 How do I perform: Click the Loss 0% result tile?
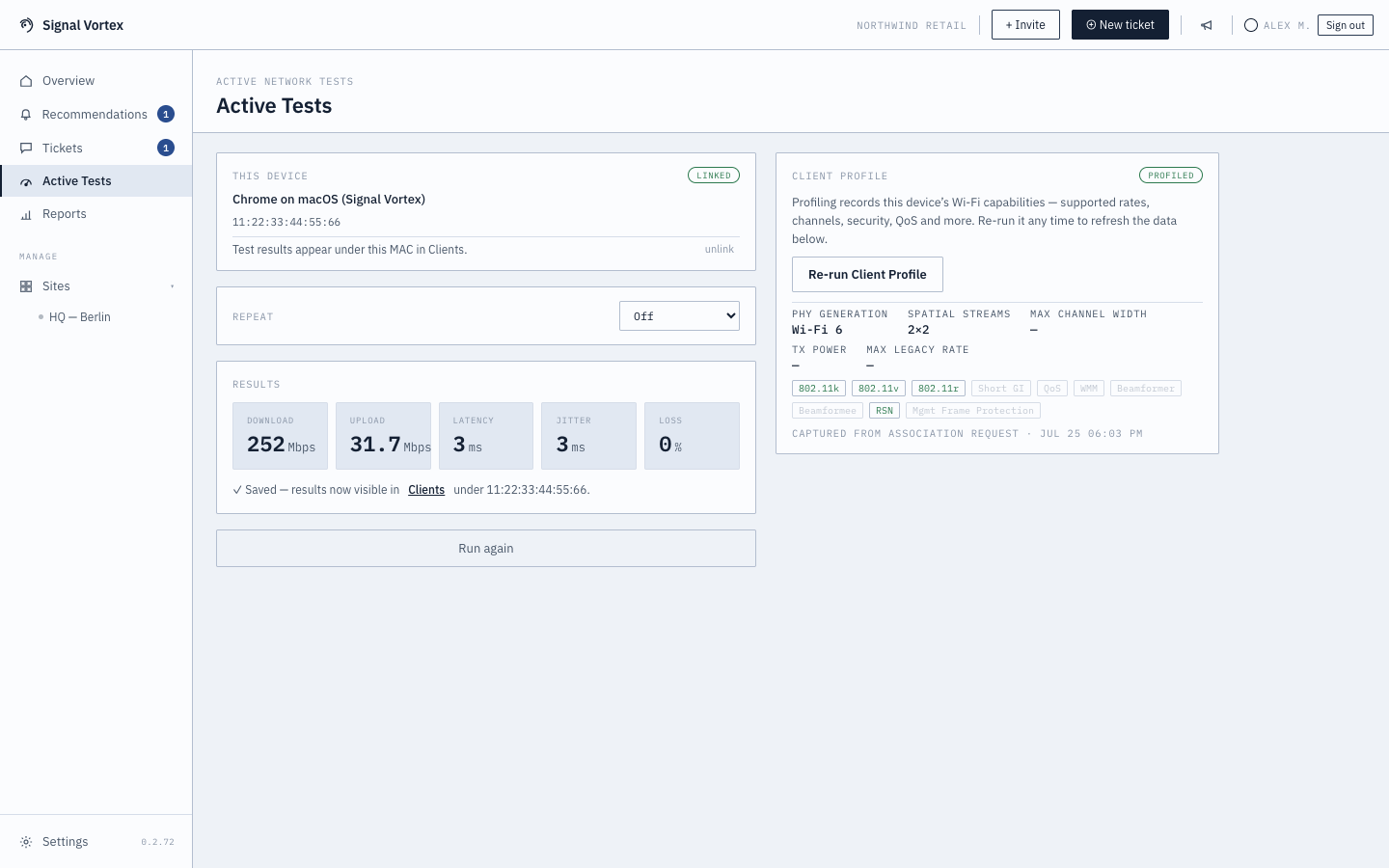tap(692, 436)
